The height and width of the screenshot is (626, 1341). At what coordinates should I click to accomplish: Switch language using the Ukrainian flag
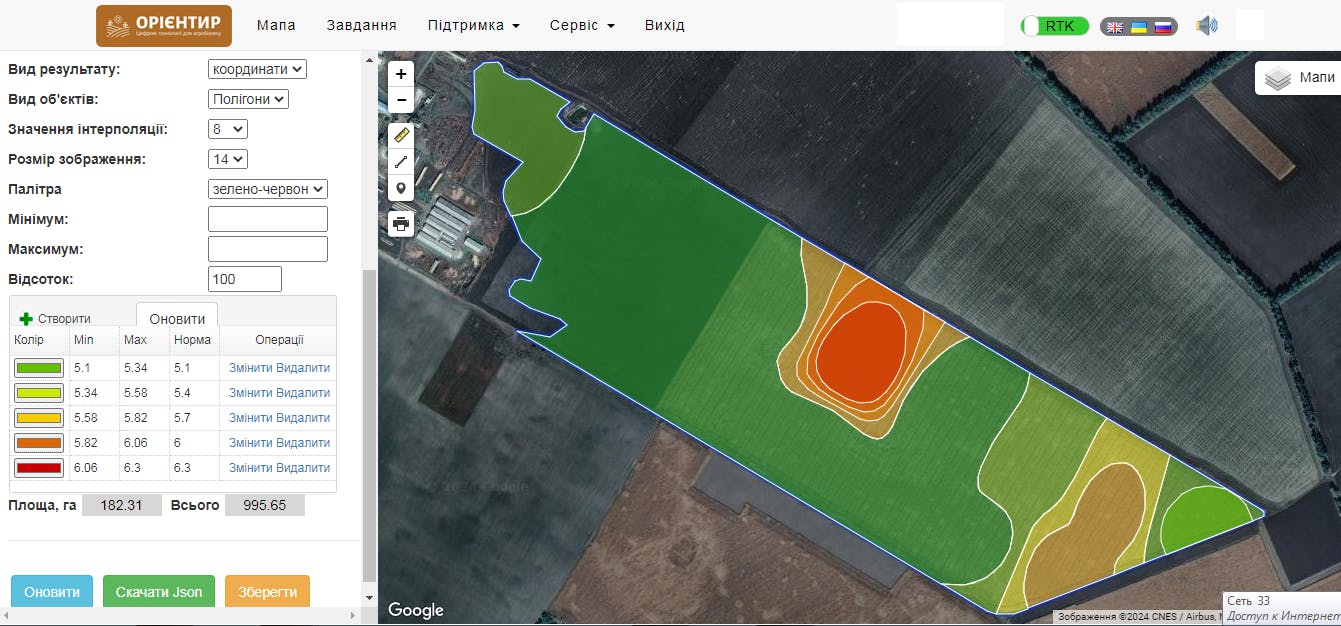[1138, 27]
